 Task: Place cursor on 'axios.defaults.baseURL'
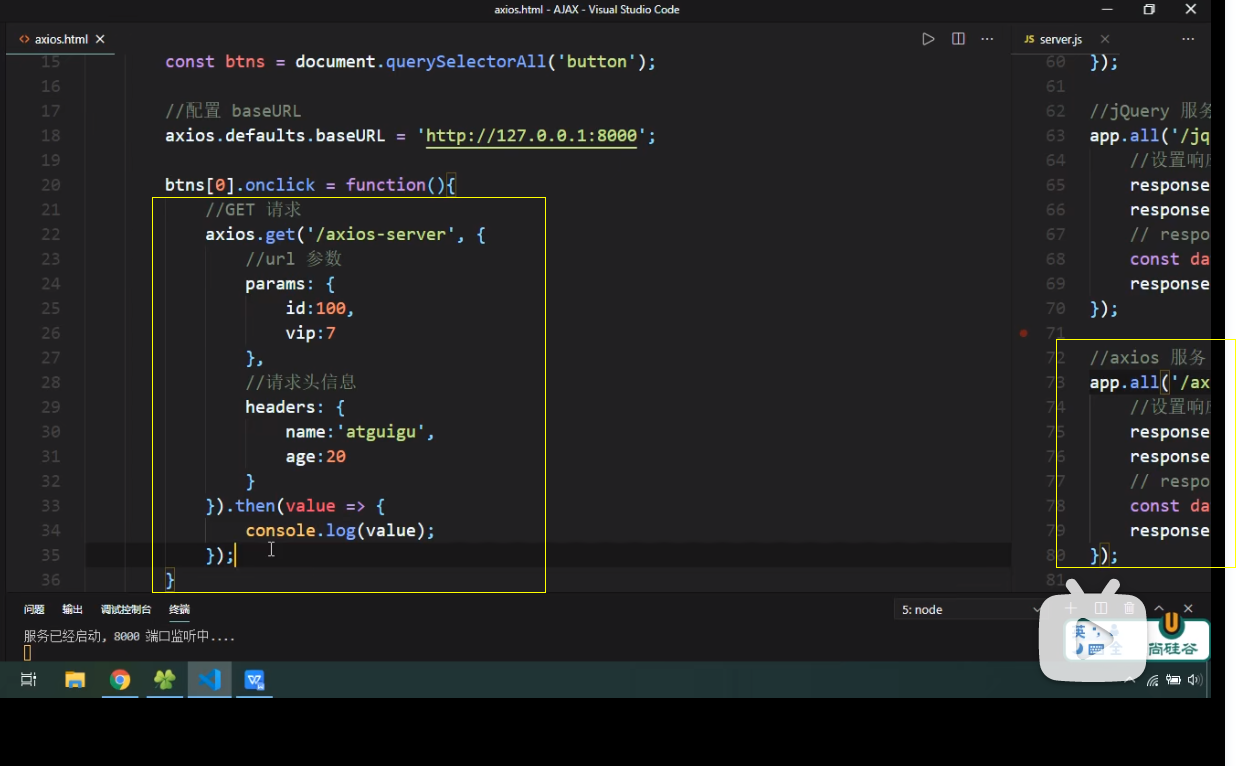point(275,136)
